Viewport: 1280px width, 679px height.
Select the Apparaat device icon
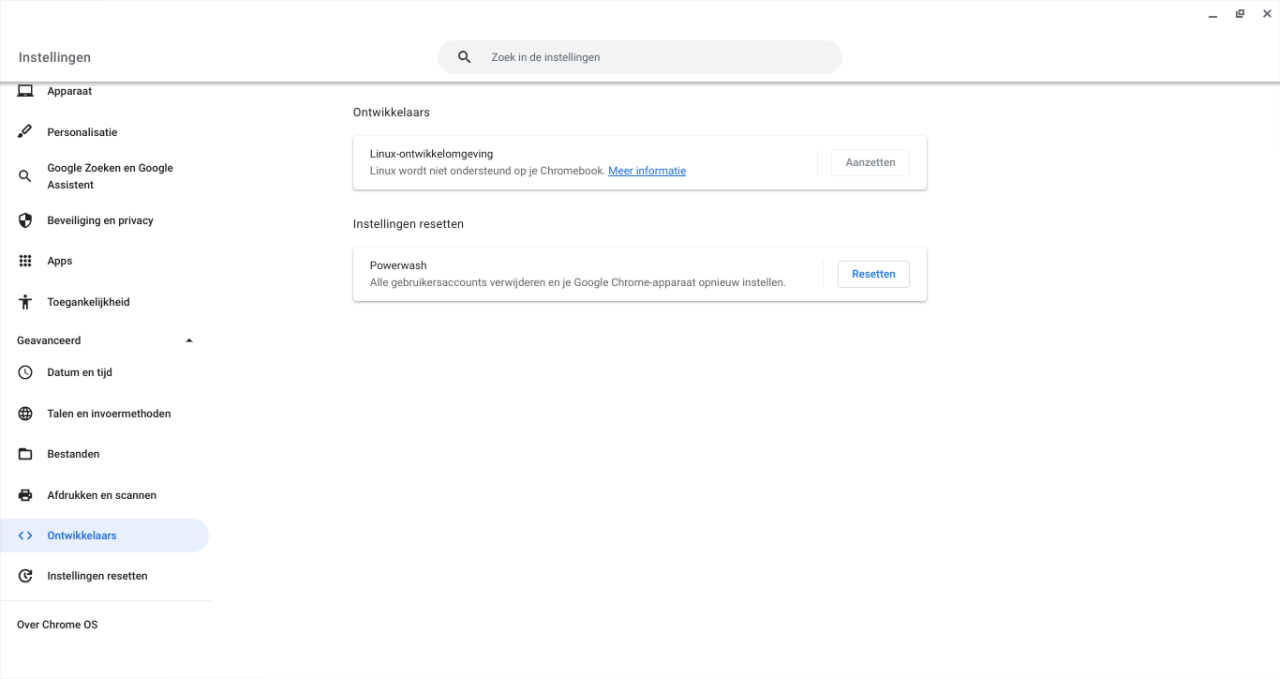[x=25, y=91]
